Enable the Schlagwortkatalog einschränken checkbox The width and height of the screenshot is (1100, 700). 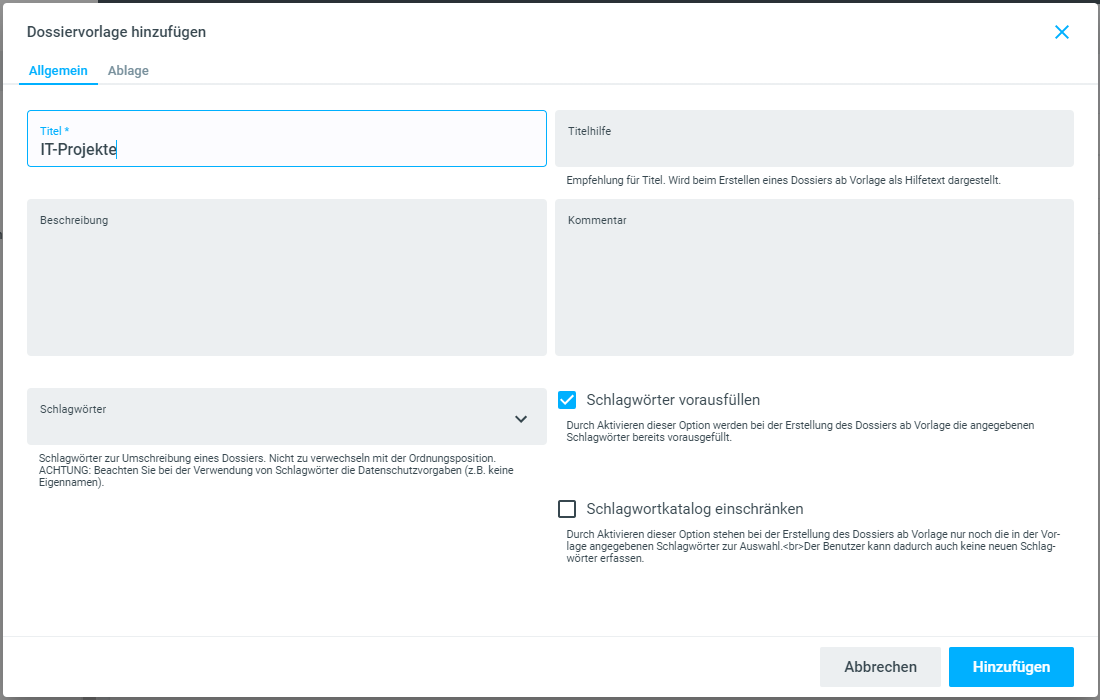pos(567,509)
